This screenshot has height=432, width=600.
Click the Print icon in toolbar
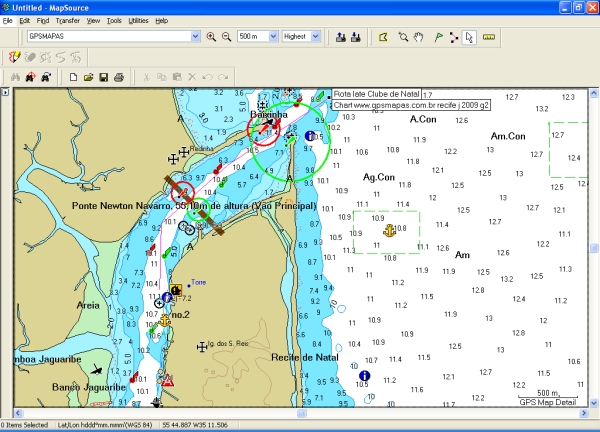[x=118, y=76]
